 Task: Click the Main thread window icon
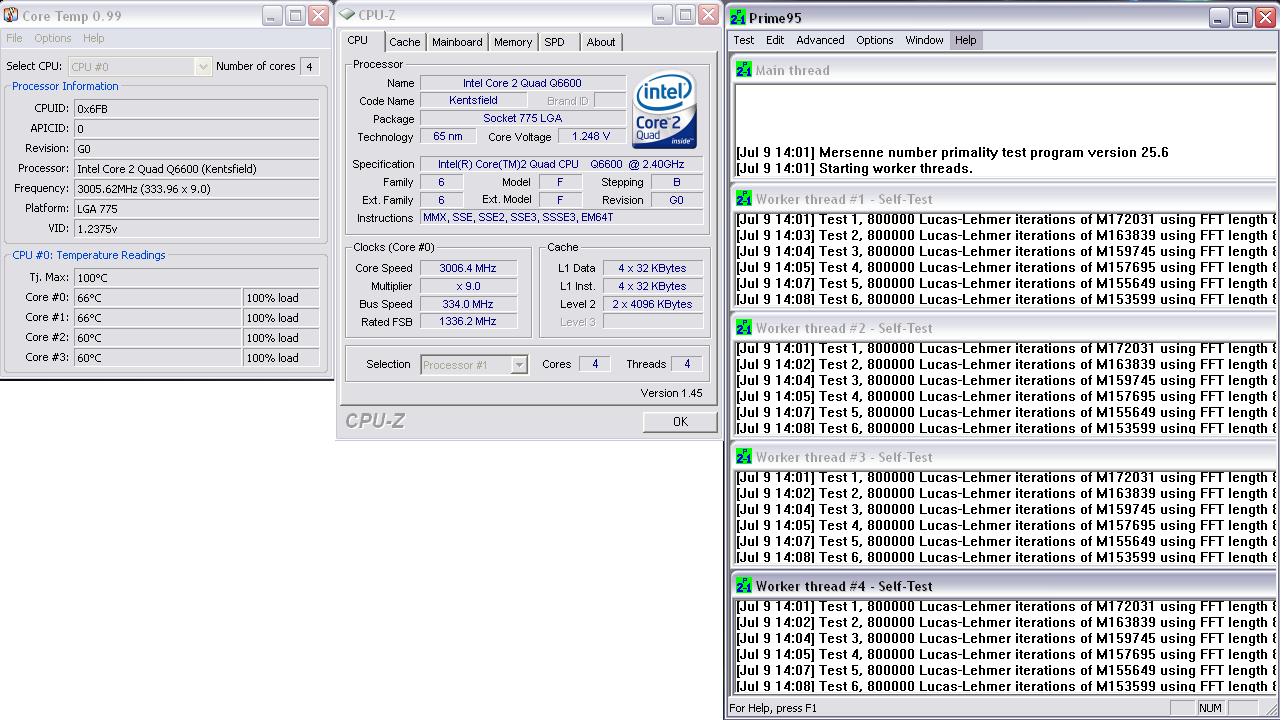[x=744, y=69]
